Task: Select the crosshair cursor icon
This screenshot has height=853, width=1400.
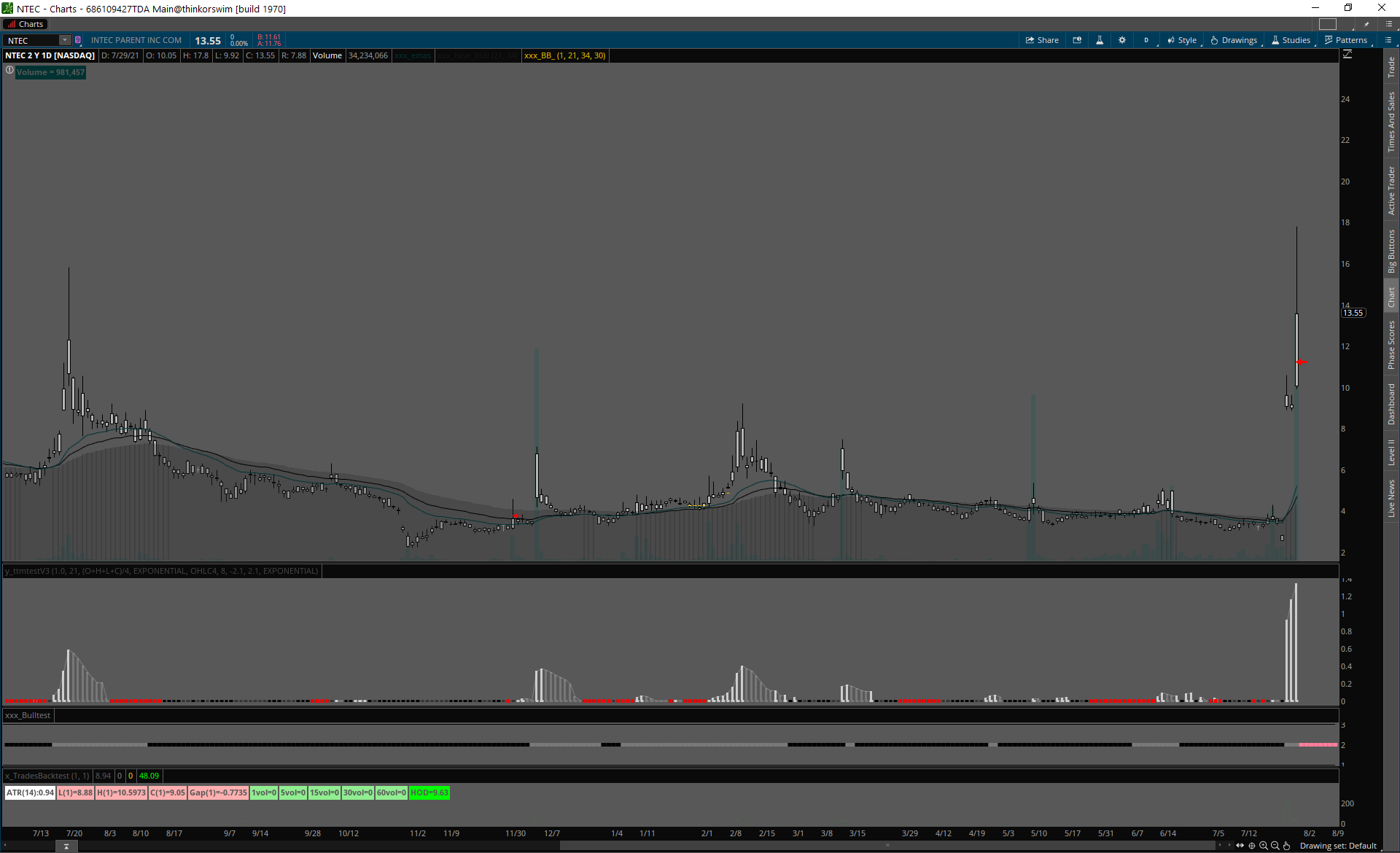Action: pos(1252,846)
